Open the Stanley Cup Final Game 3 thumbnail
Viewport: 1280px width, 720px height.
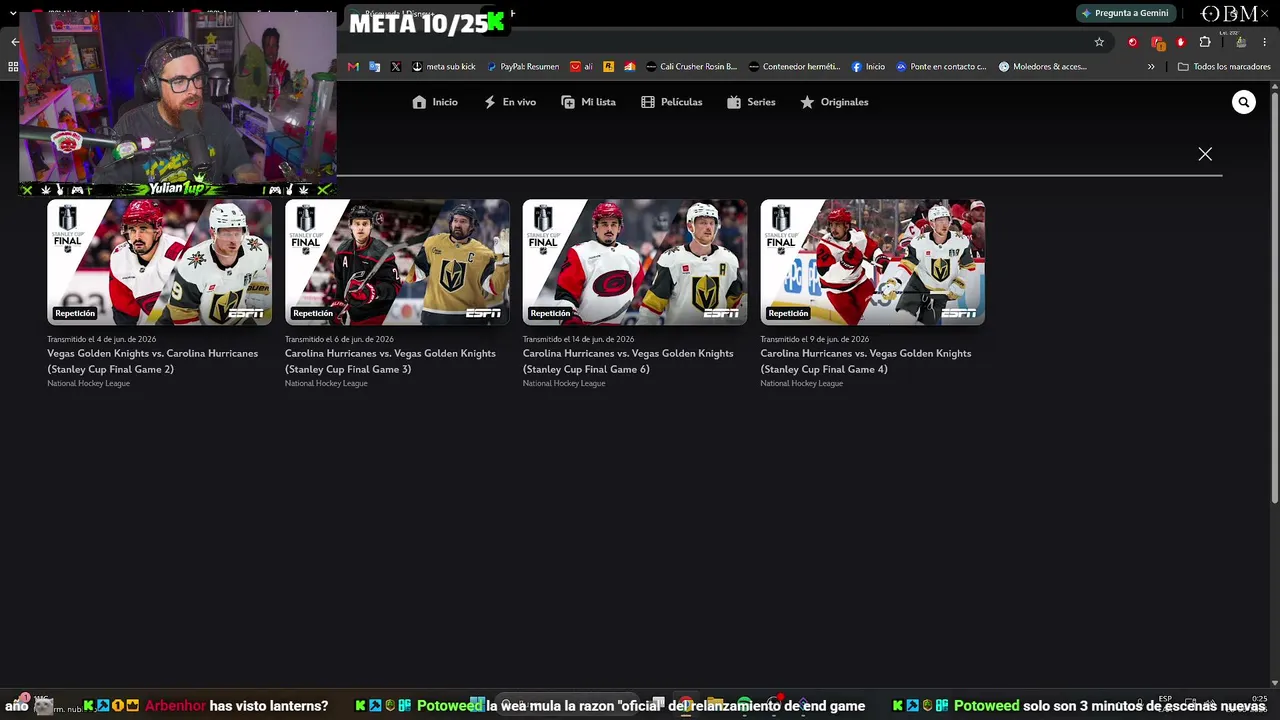(397, 262)
